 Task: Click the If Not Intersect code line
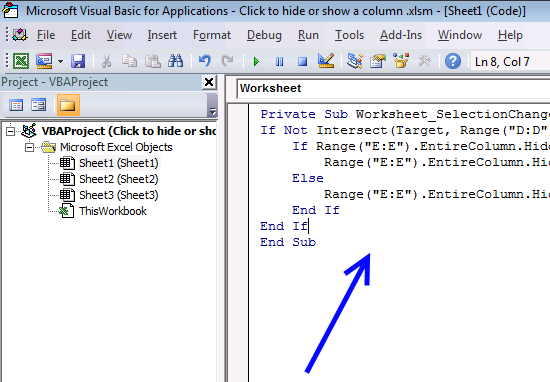405,130
